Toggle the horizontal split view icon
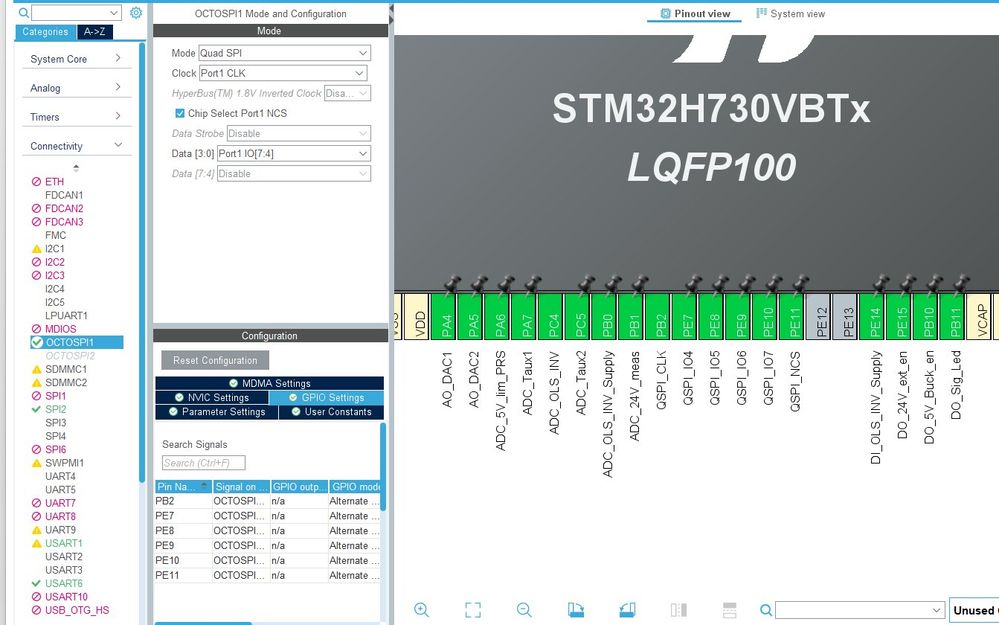Viewport: 999px width, 625px height. [729, 610]
